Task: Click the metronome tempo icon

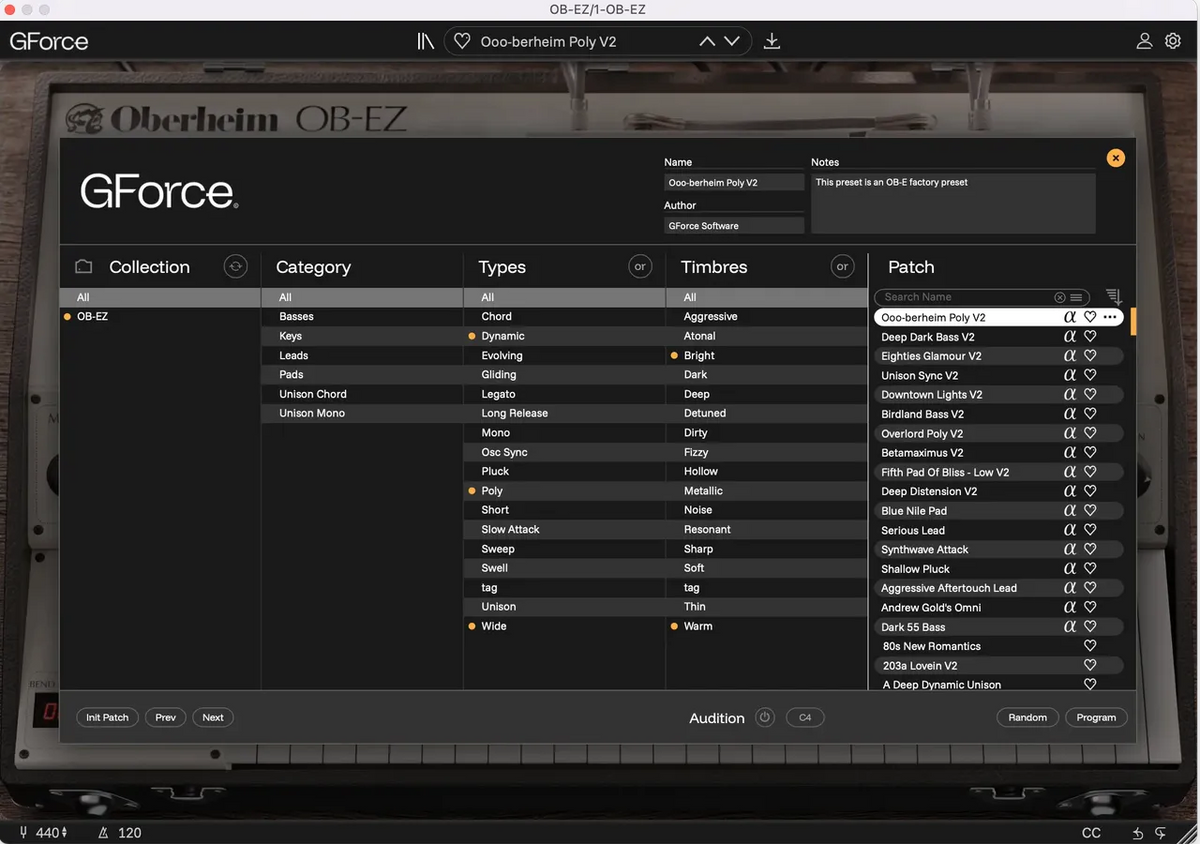Action: coord(104,832)
